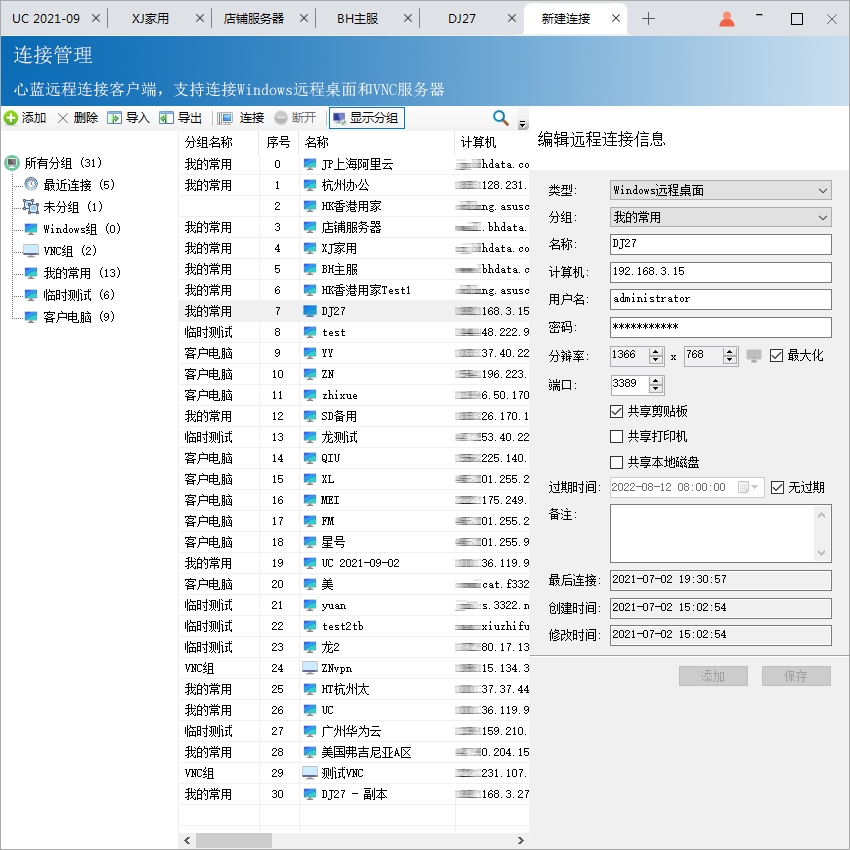The height and width of the screenshot is (850, 850).
Task: Click the Export toolbar icon
Action: (x=166, y=118)
